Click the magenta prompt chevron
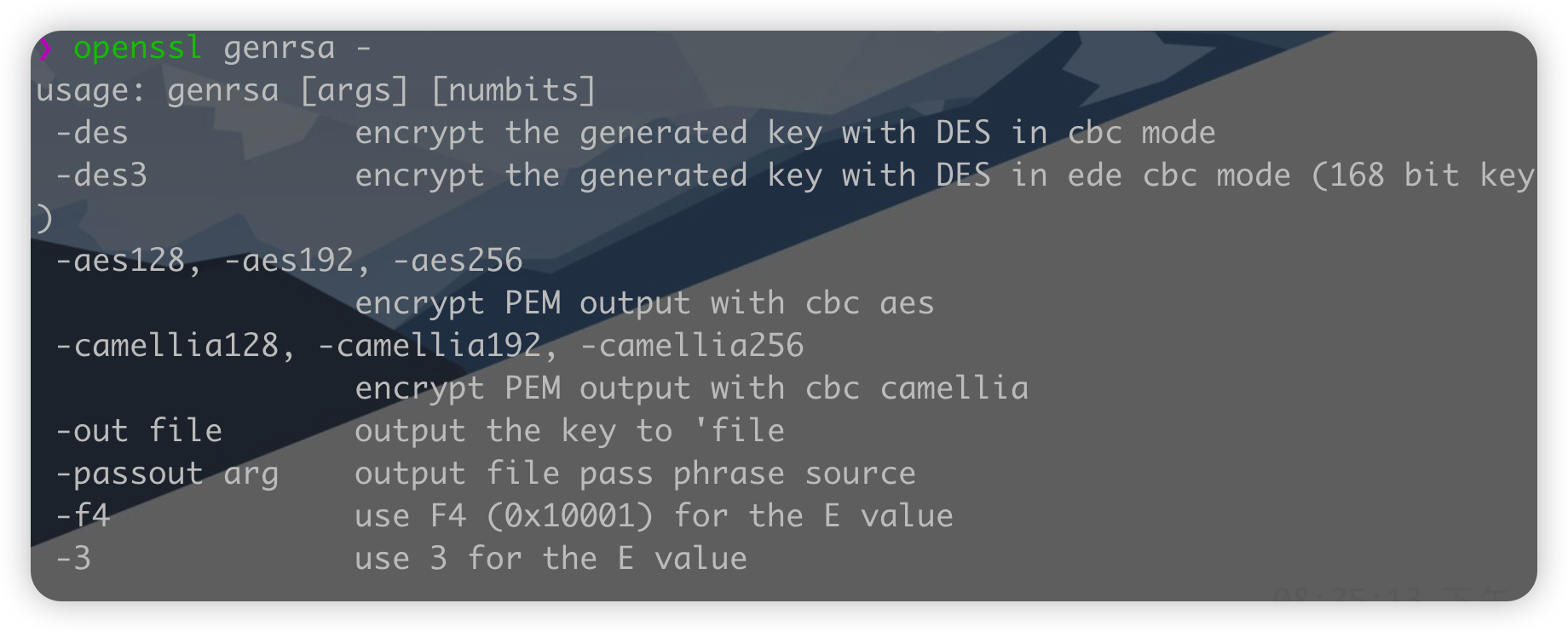The height and width of the screenshot is (632, 1568). (44, 49)
